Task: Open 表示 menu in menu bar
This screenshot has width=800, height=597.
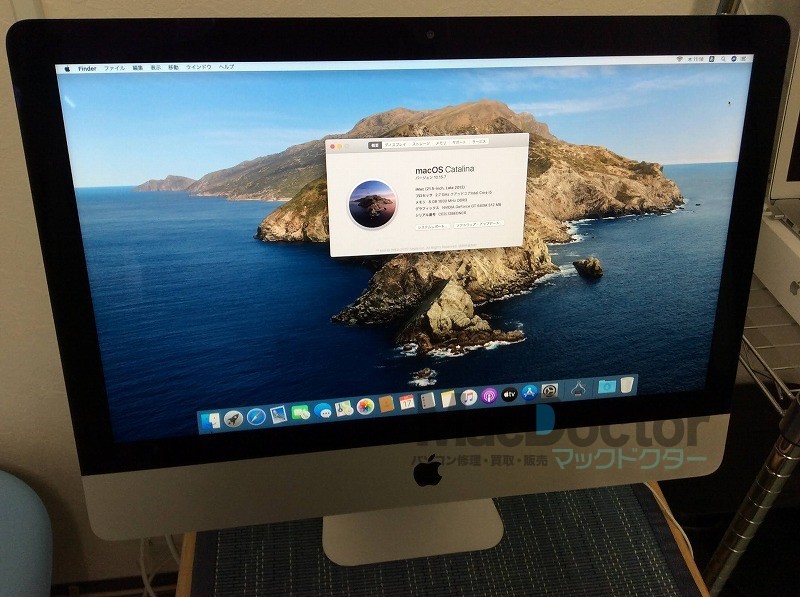Action: point(156,67)
